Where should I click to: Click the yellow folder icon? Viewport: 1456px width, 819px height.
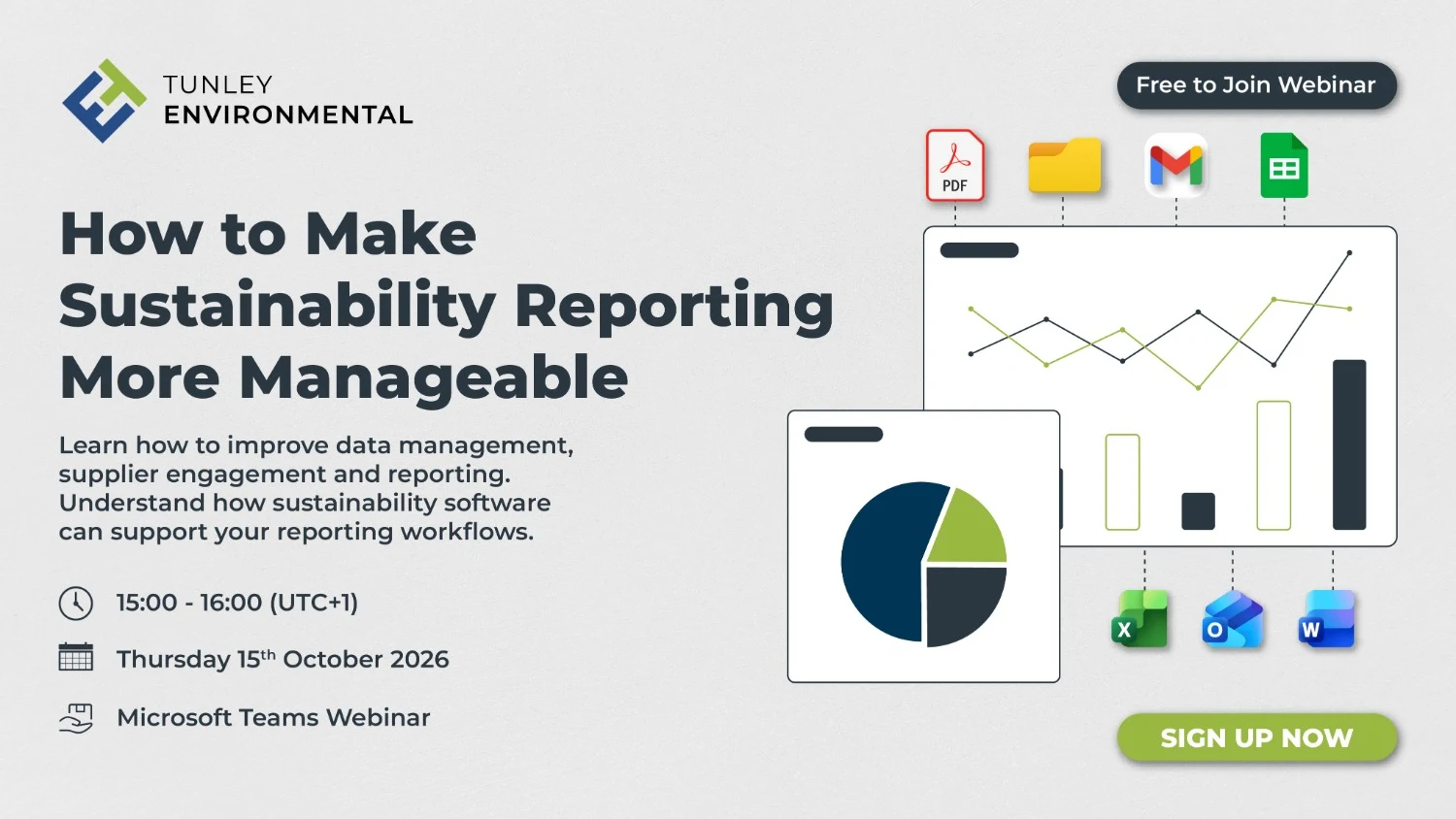[1065, 166]
